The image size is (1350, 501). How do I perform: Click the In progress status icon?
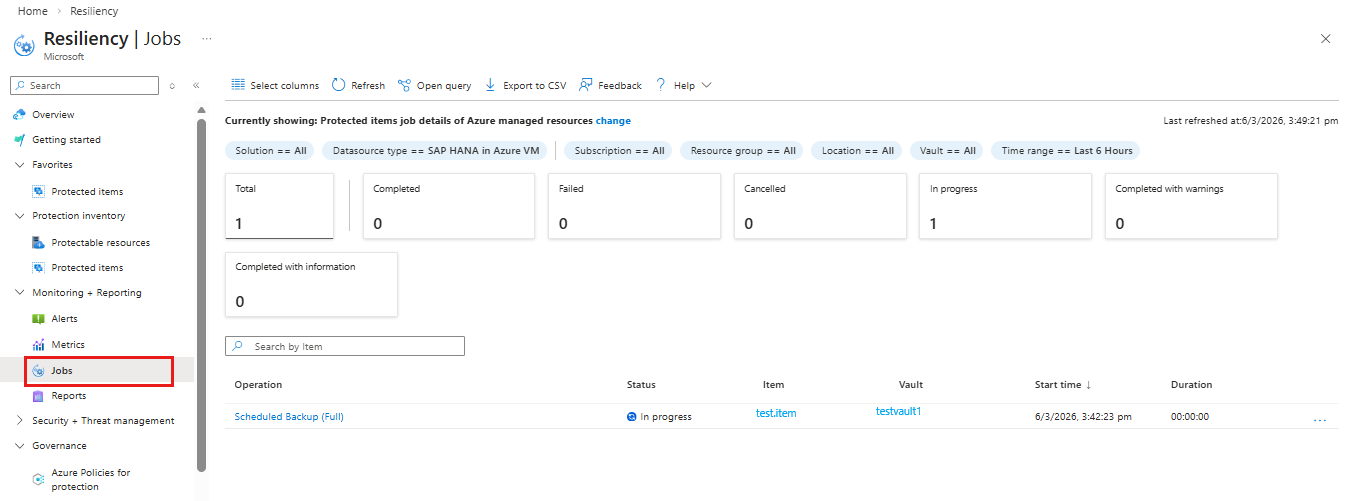pos(632,416)
